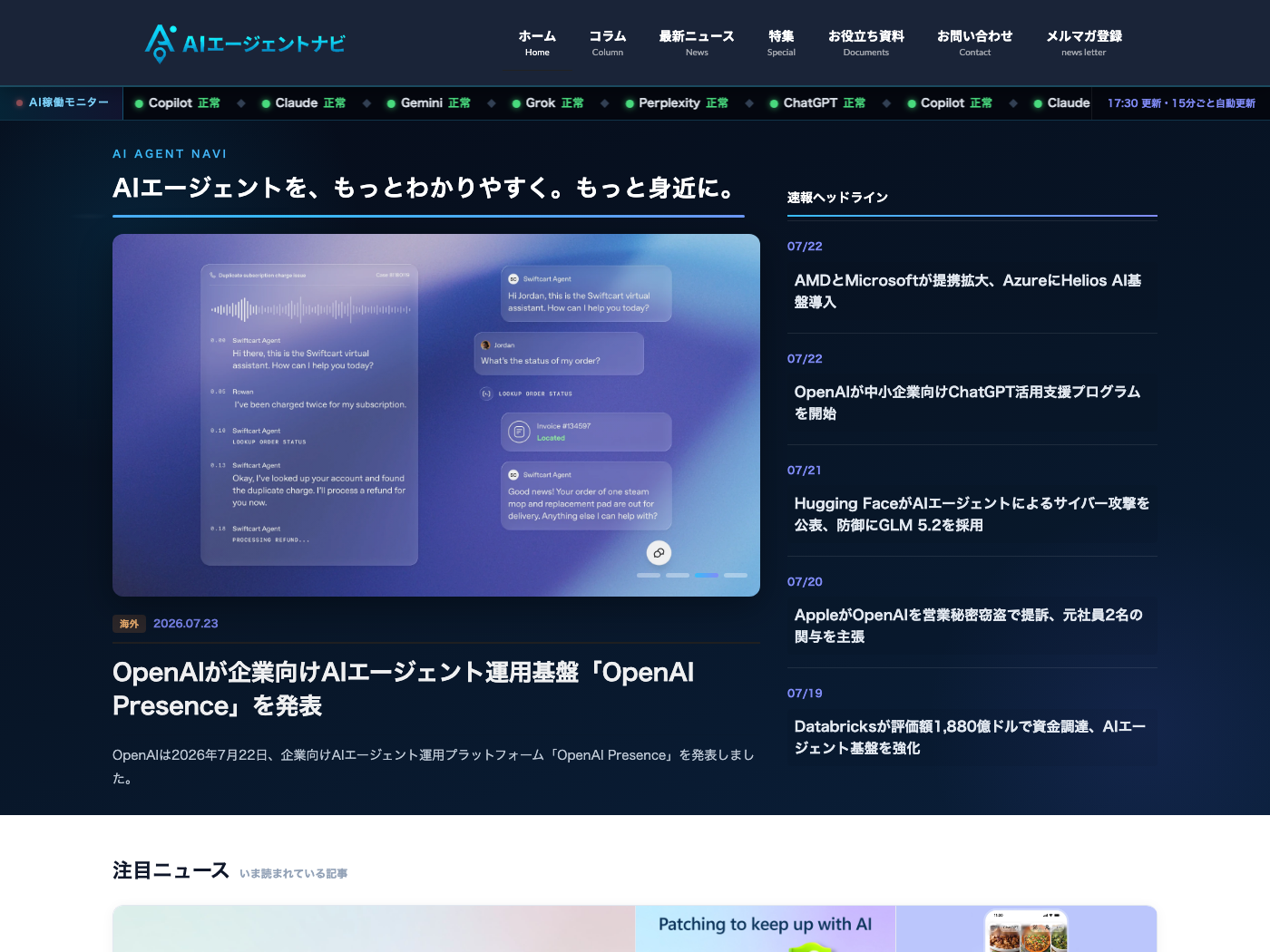Screen dimensions: 1270x952
Task: Open the ホーム Home menu item
Action: tap(537, 43)
